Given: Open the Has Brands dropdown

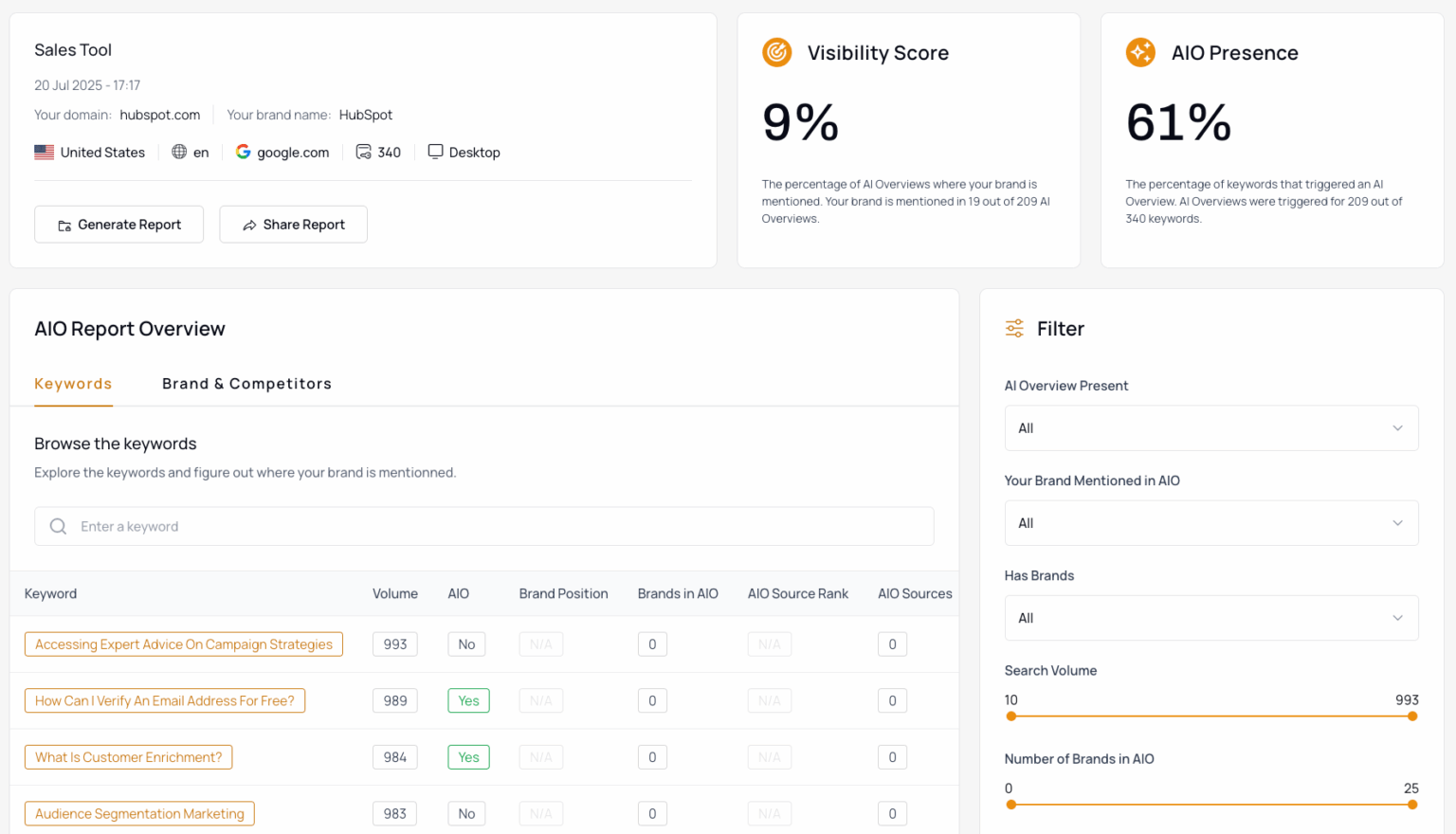Looking at the screenshot, I should 1210,618.
